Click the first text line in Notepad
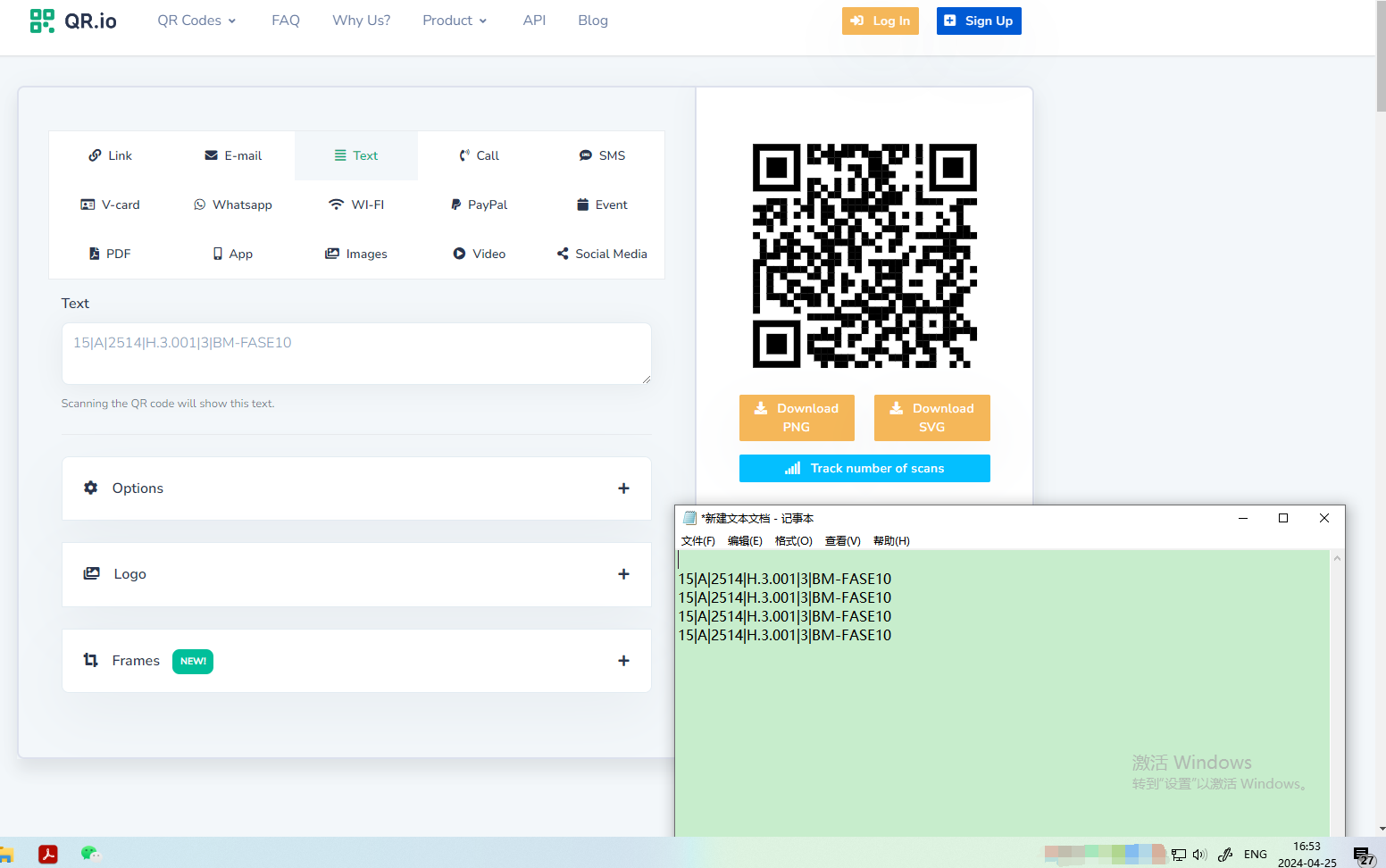The image size is (1386, 868). (x=785, y=579)
